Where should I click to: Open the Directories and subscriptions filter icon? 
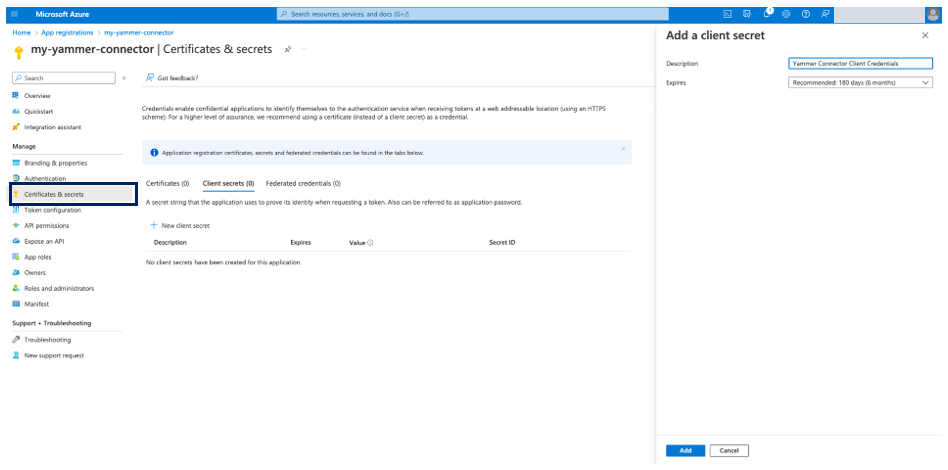(x=747, y=14)
